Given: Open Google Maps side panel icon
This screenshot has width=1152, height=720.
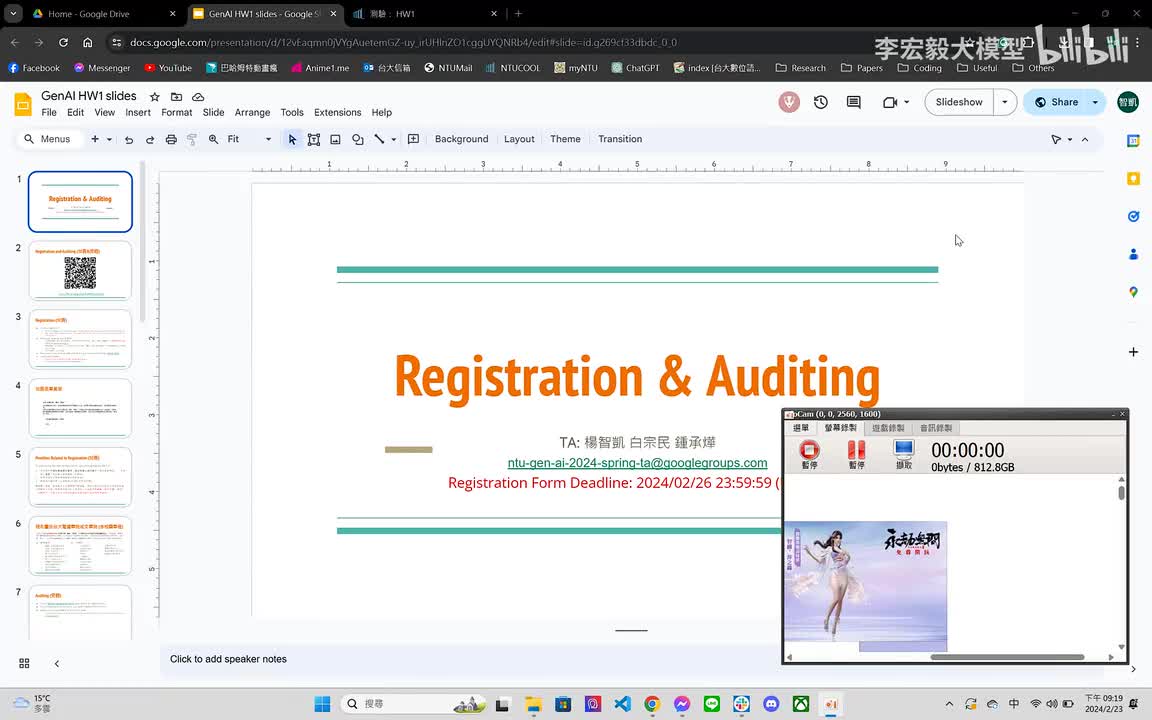Looking at the screenshot, I should coord(1133,292).
